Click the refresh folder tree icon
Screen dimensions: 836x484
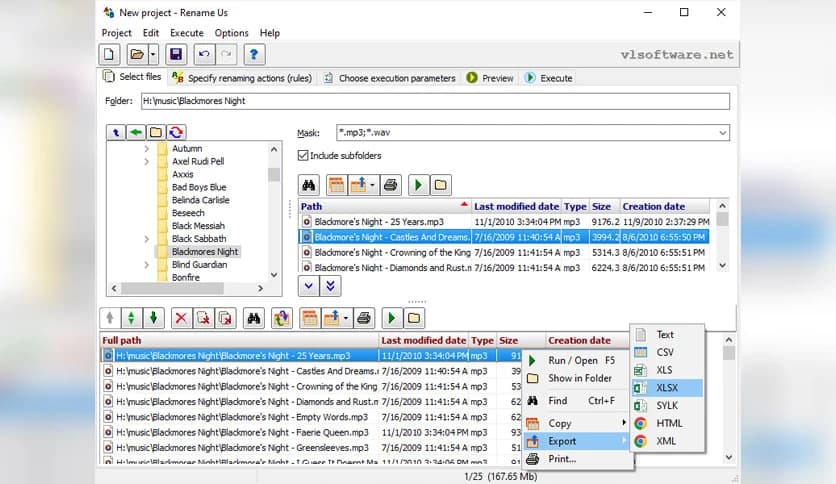click(176, 132)
